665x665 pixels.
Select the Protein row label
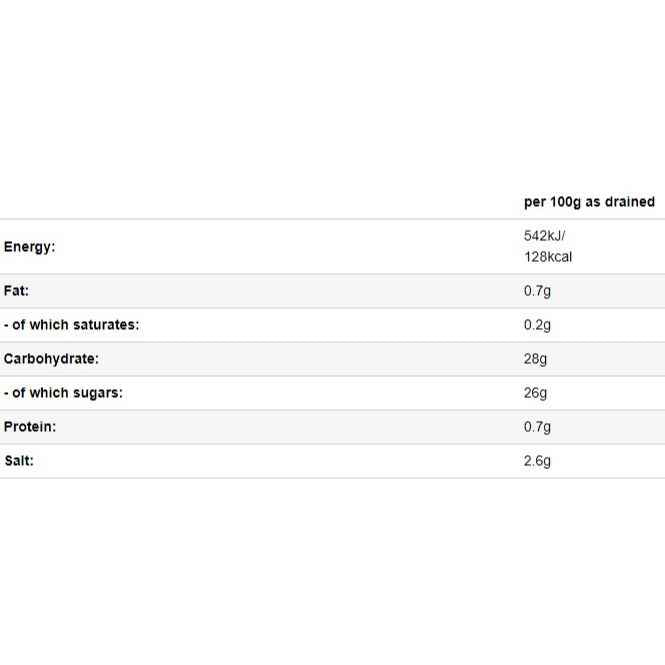30,427
